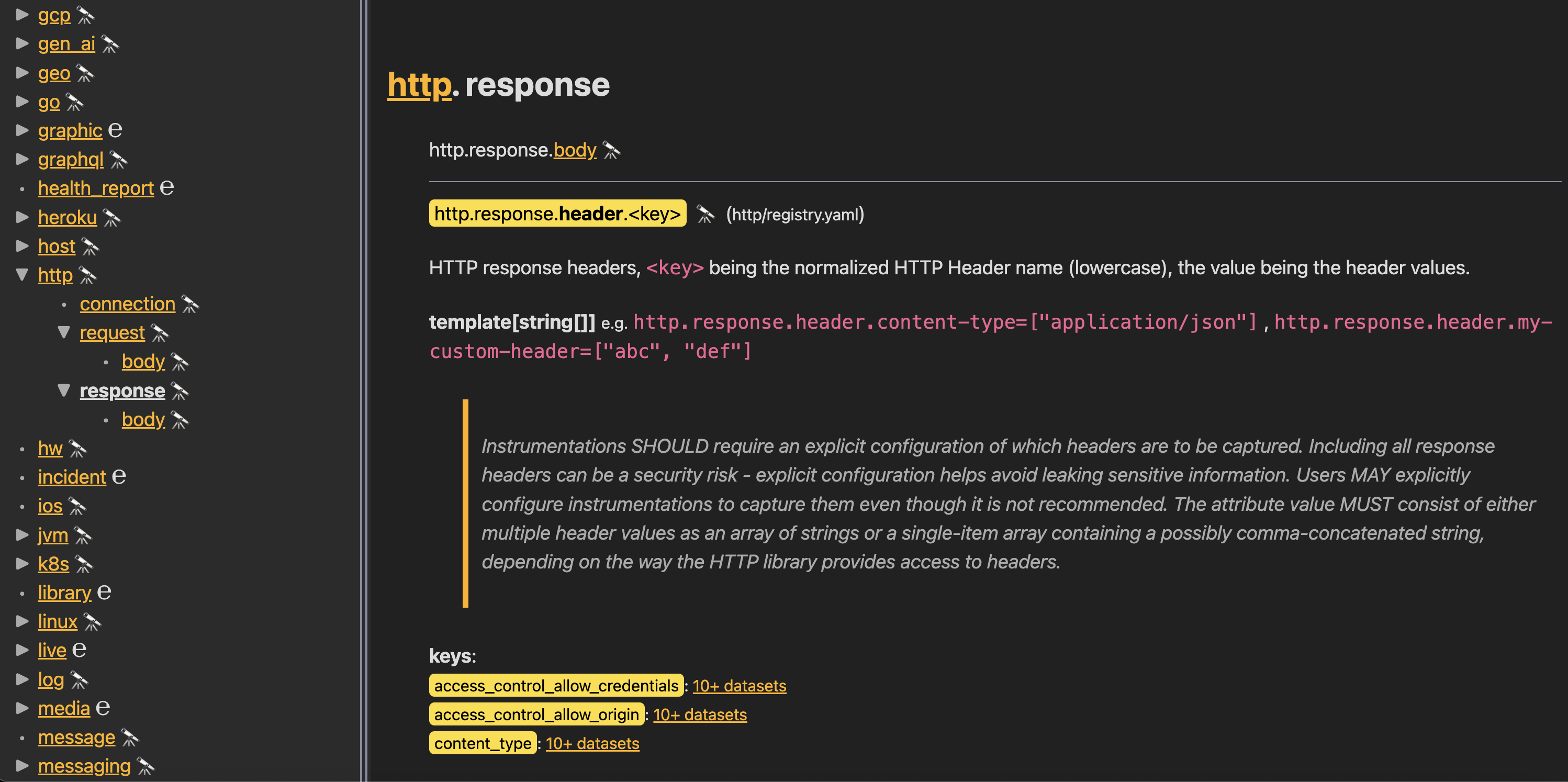Click the vertical divider between sidebar and content
The image size is (1568, 782).
[363, 390]
